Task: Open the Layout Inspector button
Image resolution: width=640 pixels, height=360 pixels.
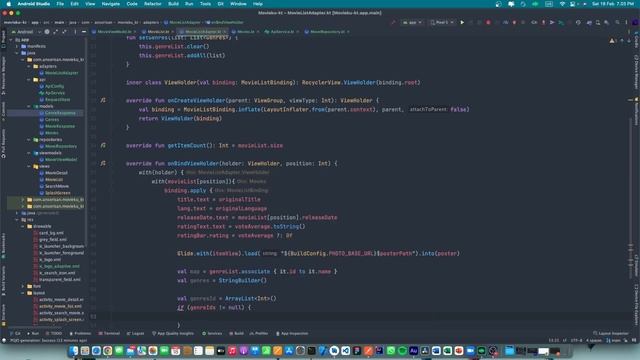Action: point(611,333)
